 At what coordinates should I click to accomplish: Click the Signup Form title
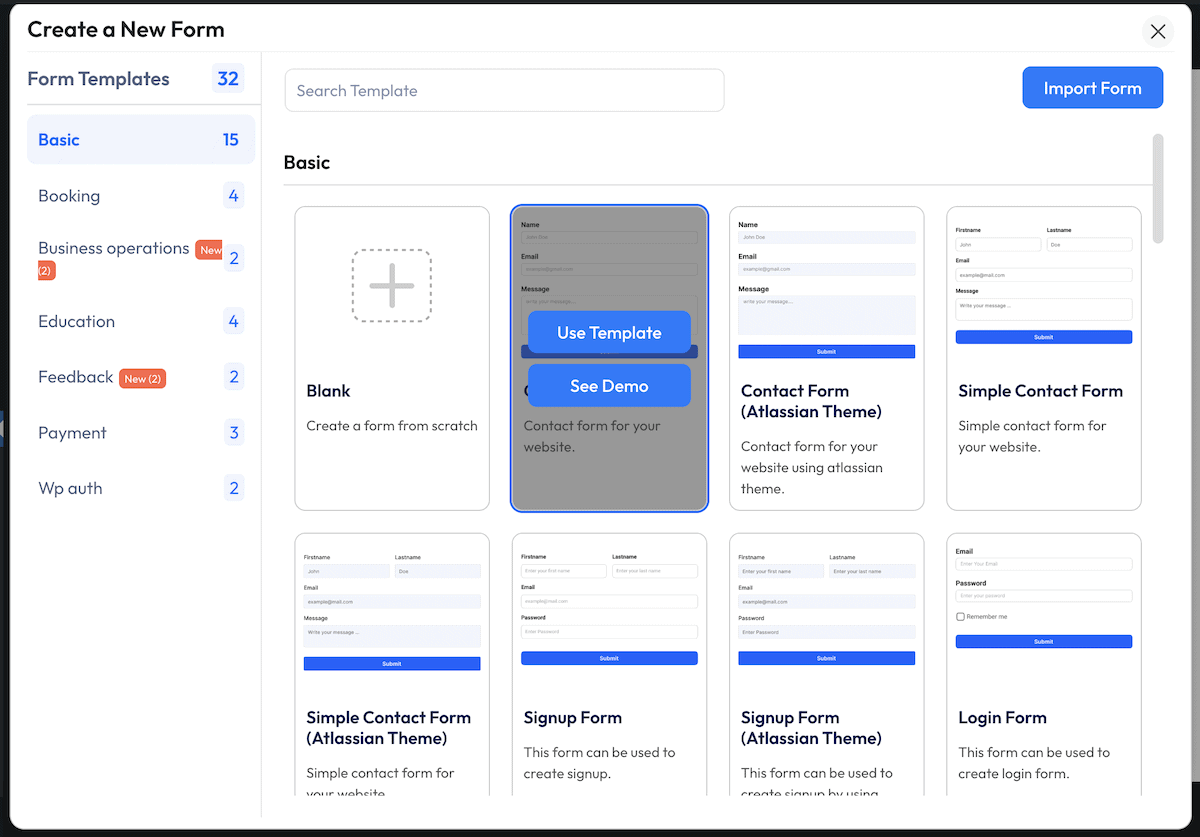pyautogui.click(x=572, y=718)
